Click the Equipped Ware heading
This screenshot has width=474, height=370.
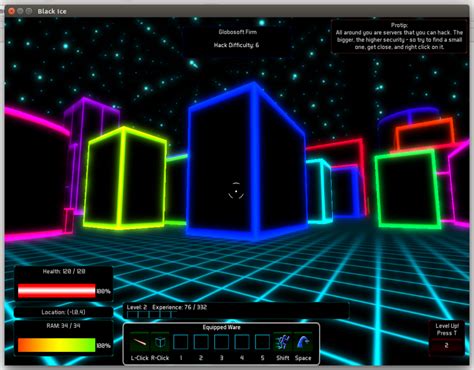pos(221,327)
